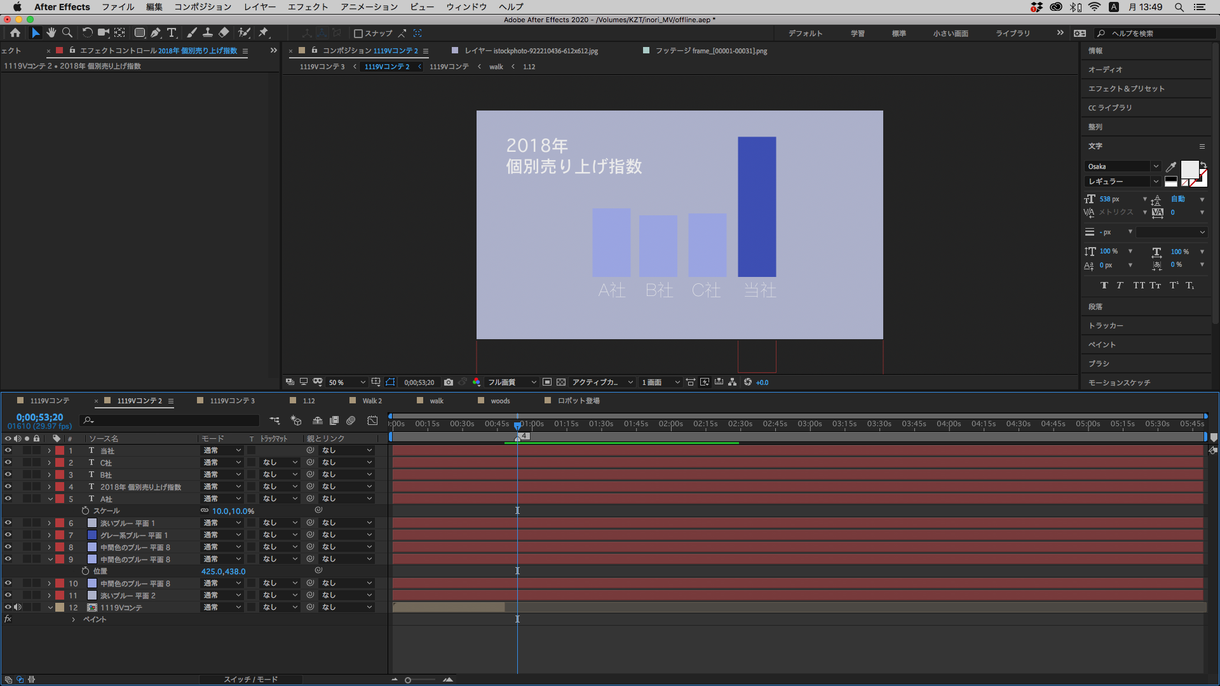Screen dimensions: 1220x686
Task: Click the frame blending icon in the timeline
Action: click(x=334, y=421)
